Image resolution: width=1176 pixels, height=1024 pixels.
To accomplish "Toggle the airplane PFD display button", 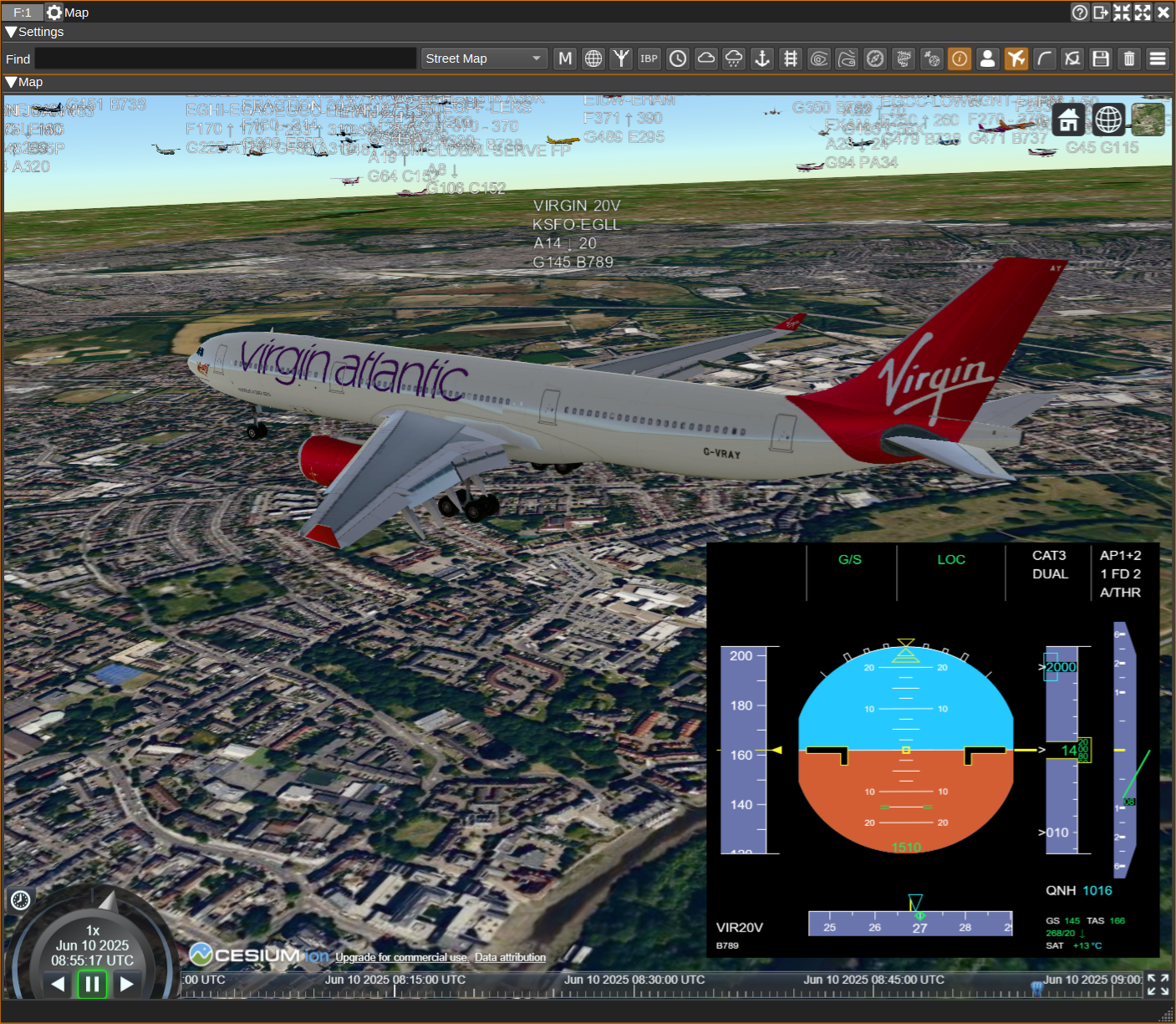I will point(1016,59).
